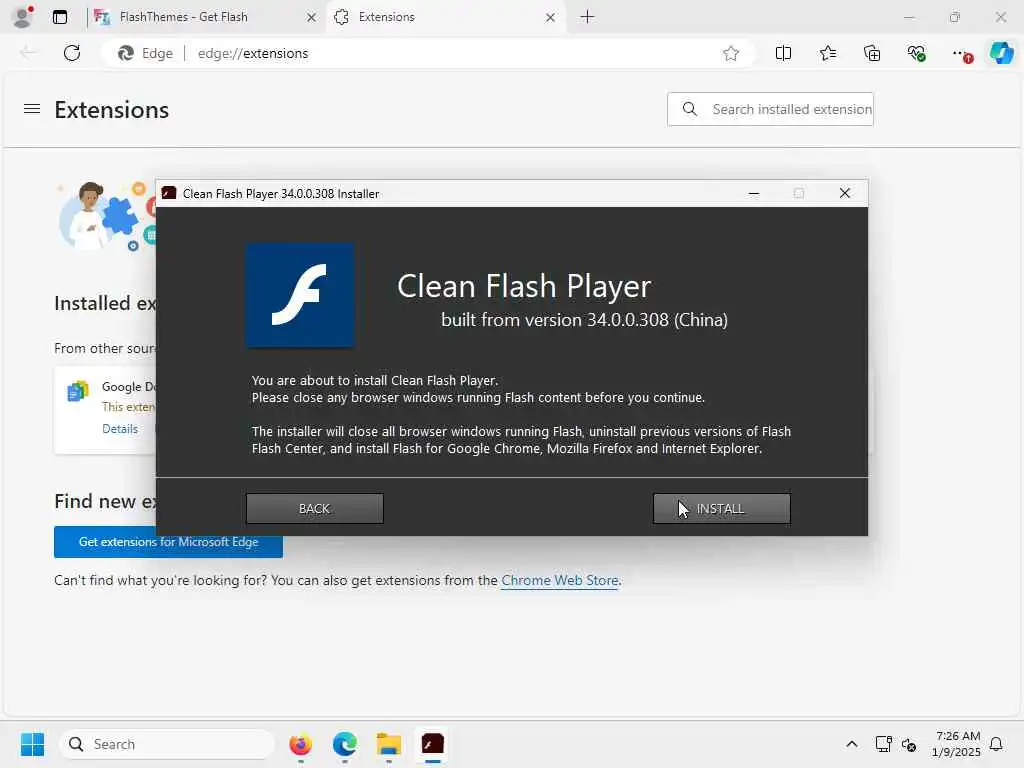1024x768 pixels.
Task: Open the Extensions hamburger menu
Action: click(x=32, y=109)
